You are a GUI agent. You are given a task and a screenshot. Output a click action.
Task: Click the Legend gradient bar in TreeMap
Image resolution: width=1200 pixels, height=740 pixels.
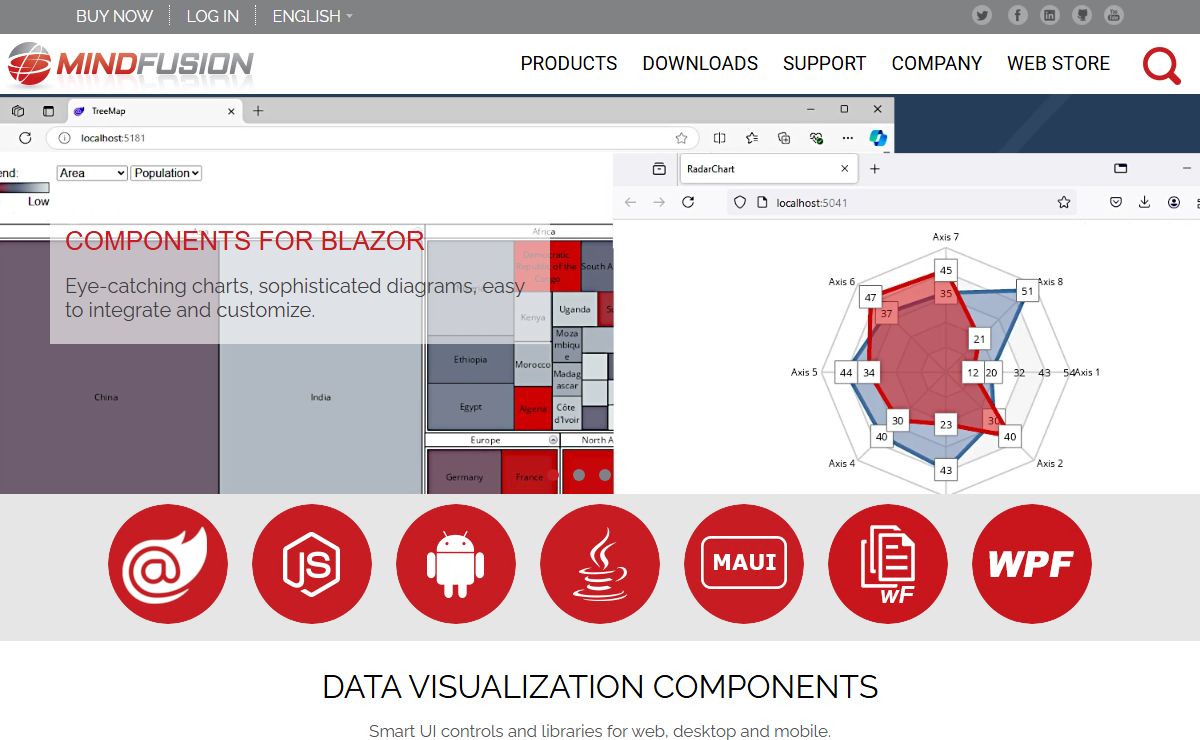click(x=24, y=188)
